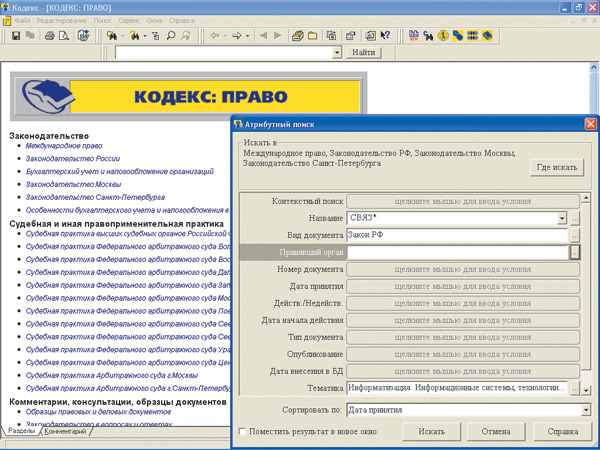Screen dimensions: 600x450
Task: Click the Номер документа condition field
Action: click(463, 269)
